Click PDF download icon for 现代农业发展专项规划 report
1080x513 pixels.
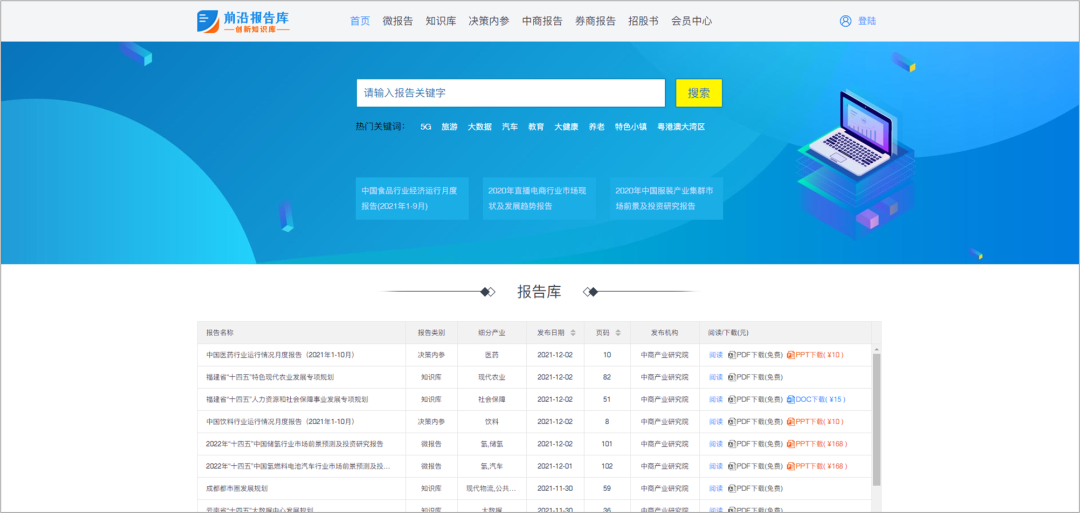[x=731, y=377]
